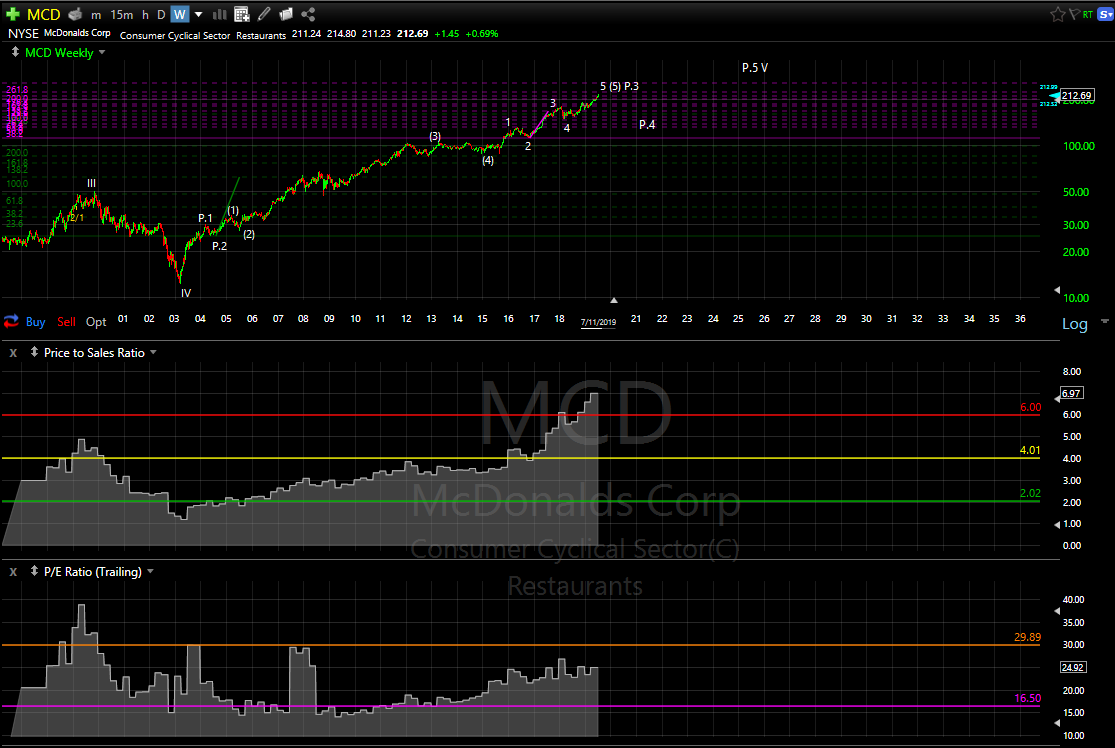The image size is (1115, 748).
Task: Click the 212.69 current price tag on axis
Action: (x=1076, y=95)
